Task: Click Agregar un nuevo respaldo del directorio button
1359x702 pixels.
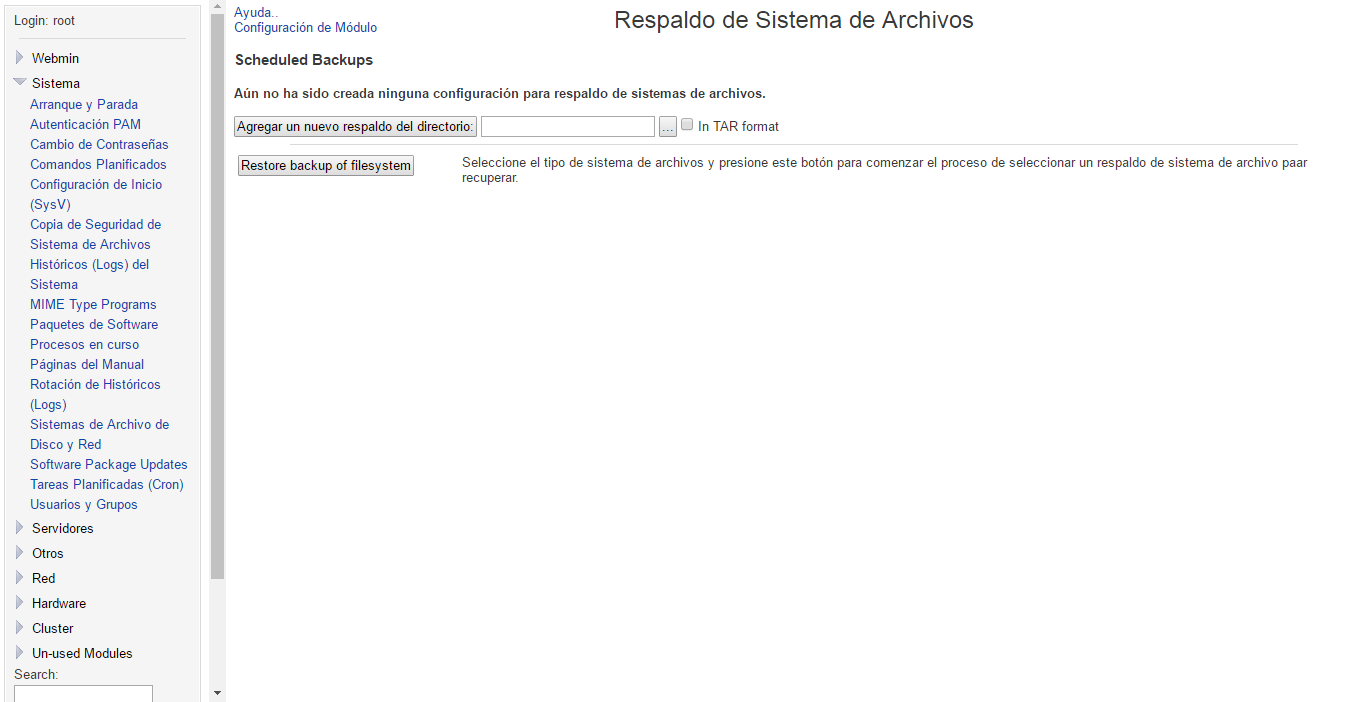Action: [355, 127]
